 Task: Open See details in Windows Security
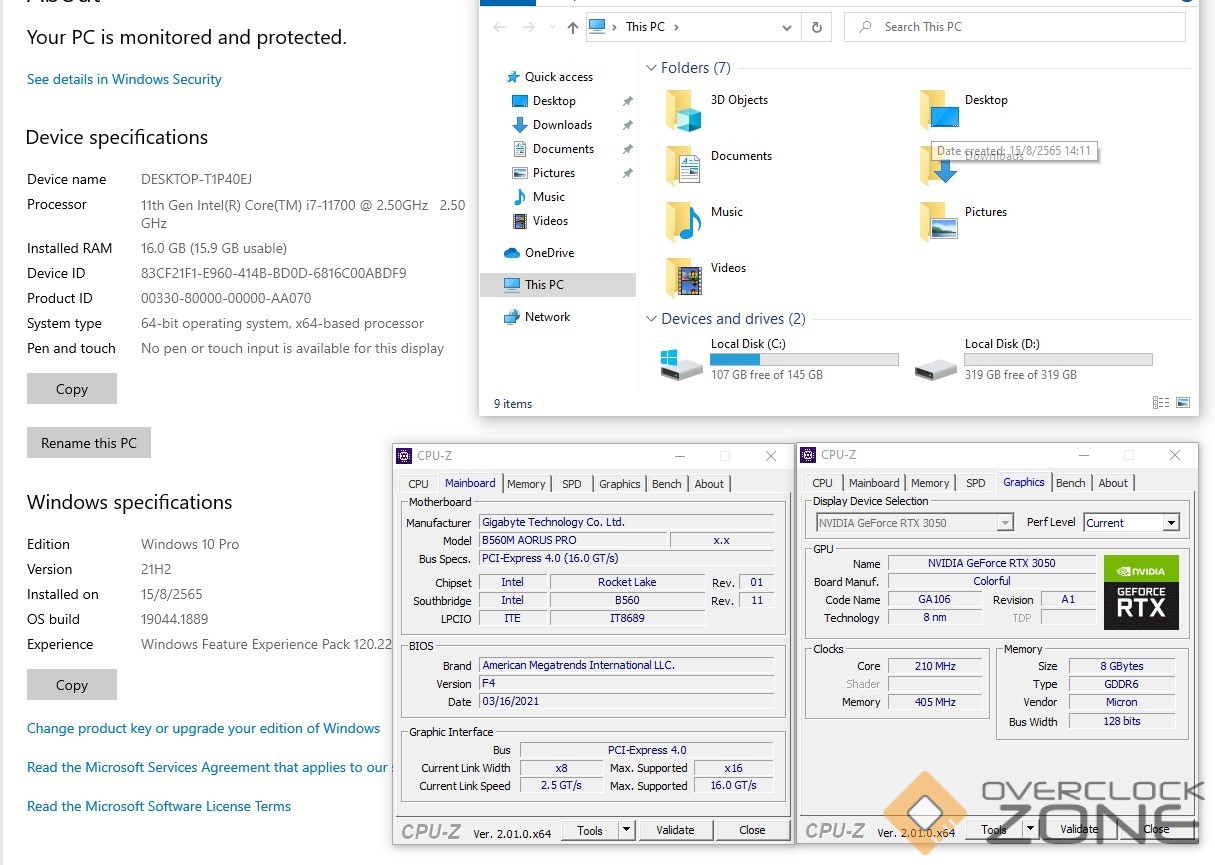pos(124,79)
